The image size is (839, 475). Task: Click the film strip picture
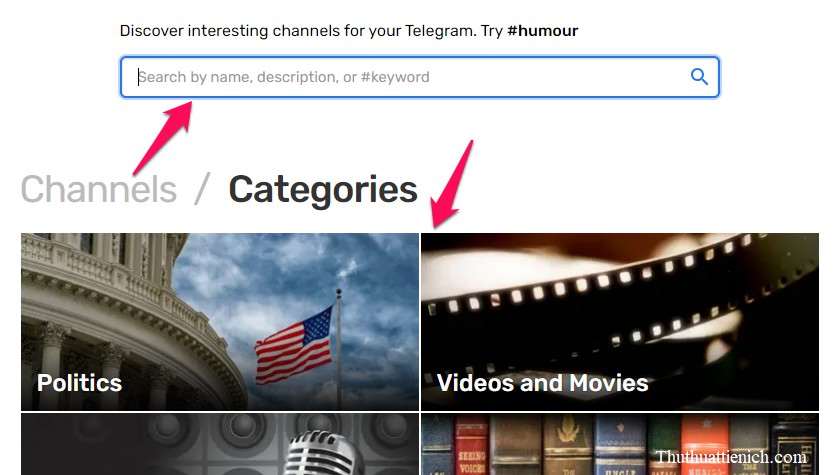[x=620, y=300]
